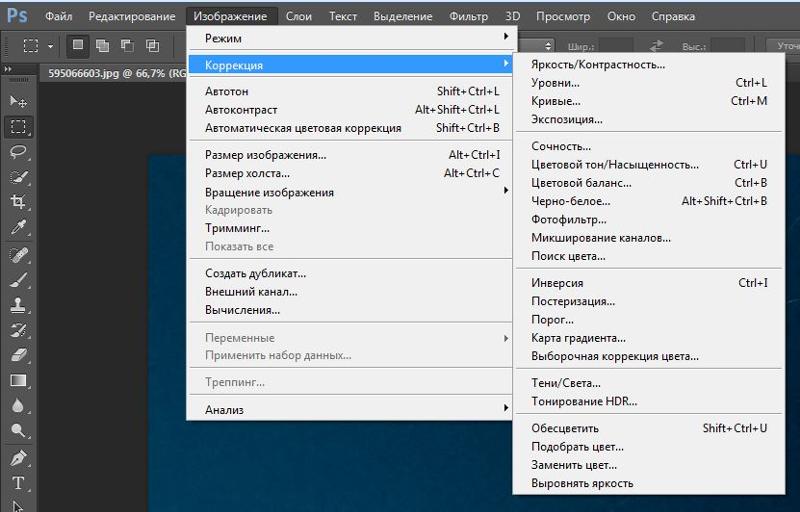The height and width of the screenshot is (512, 800).
Task: Choose Сочность adjustment
Action: point(649,146)
